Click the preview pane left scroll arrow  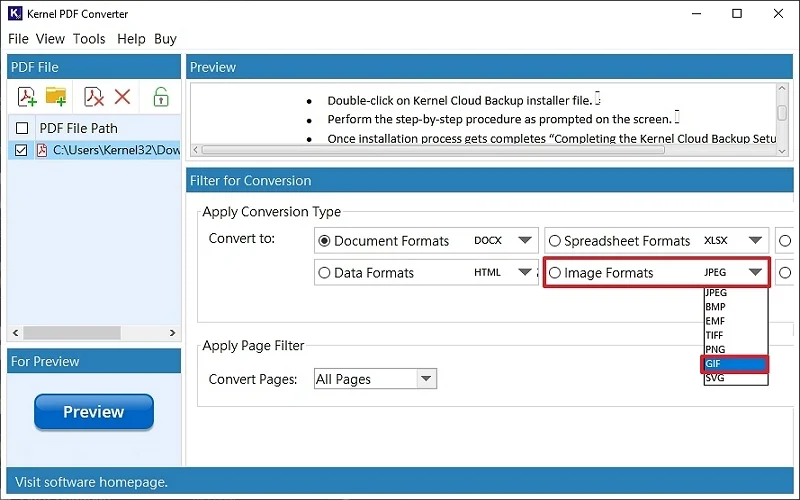point(195,150)
